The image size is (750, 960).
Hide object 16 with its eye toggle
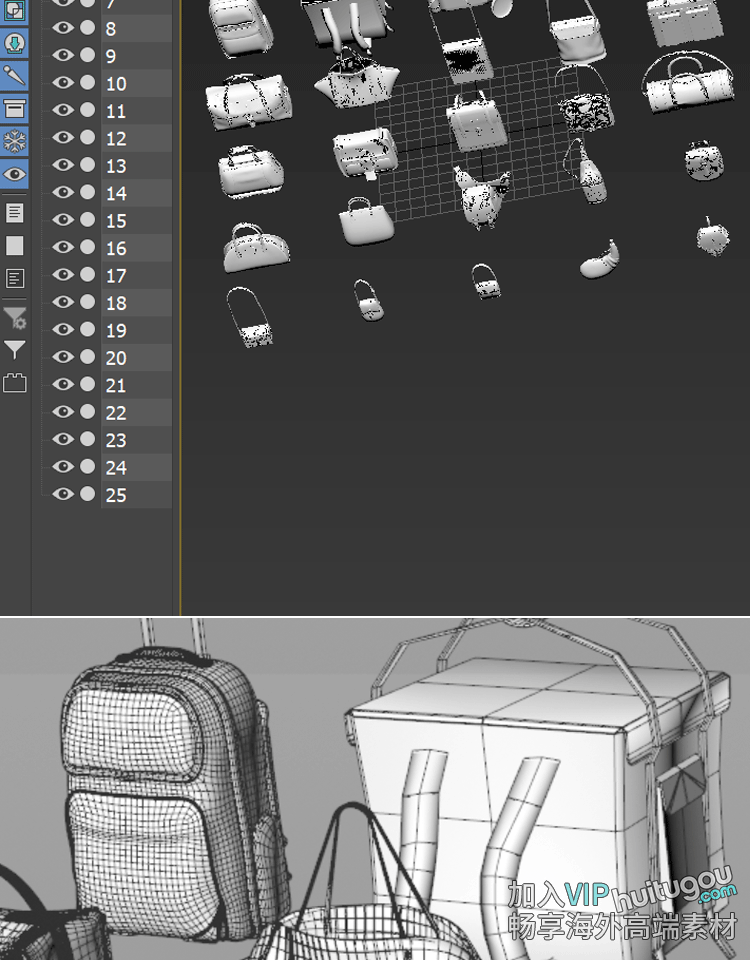(62, 247)
